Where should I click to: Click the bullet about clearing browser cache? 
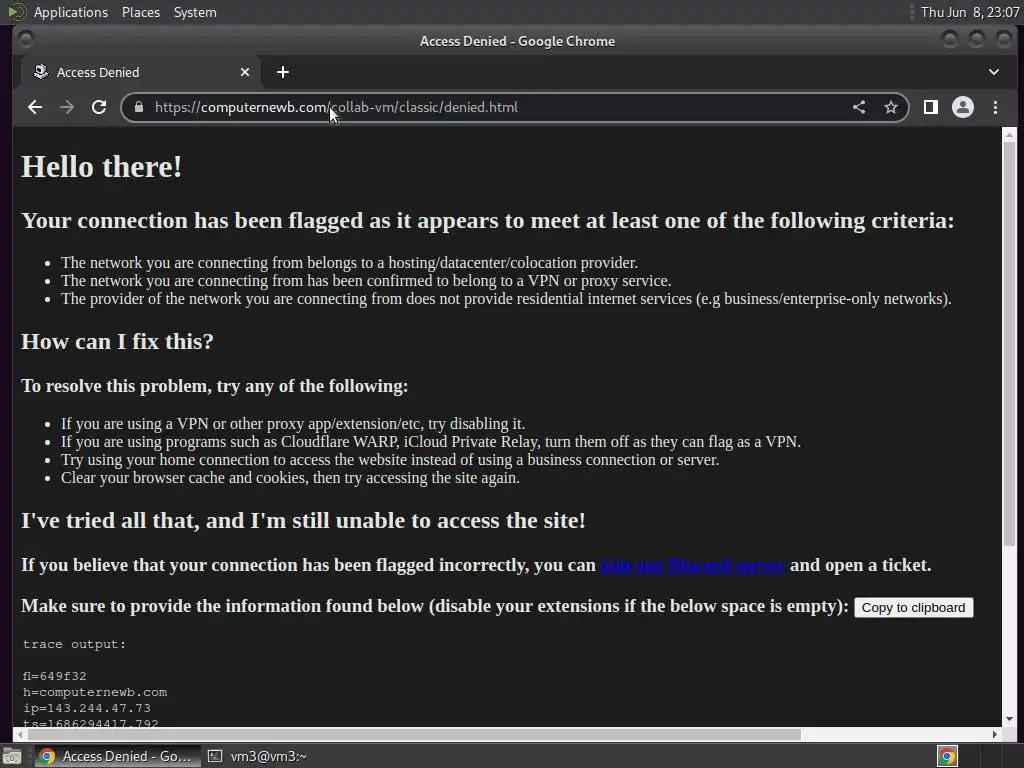pos(290,477)
